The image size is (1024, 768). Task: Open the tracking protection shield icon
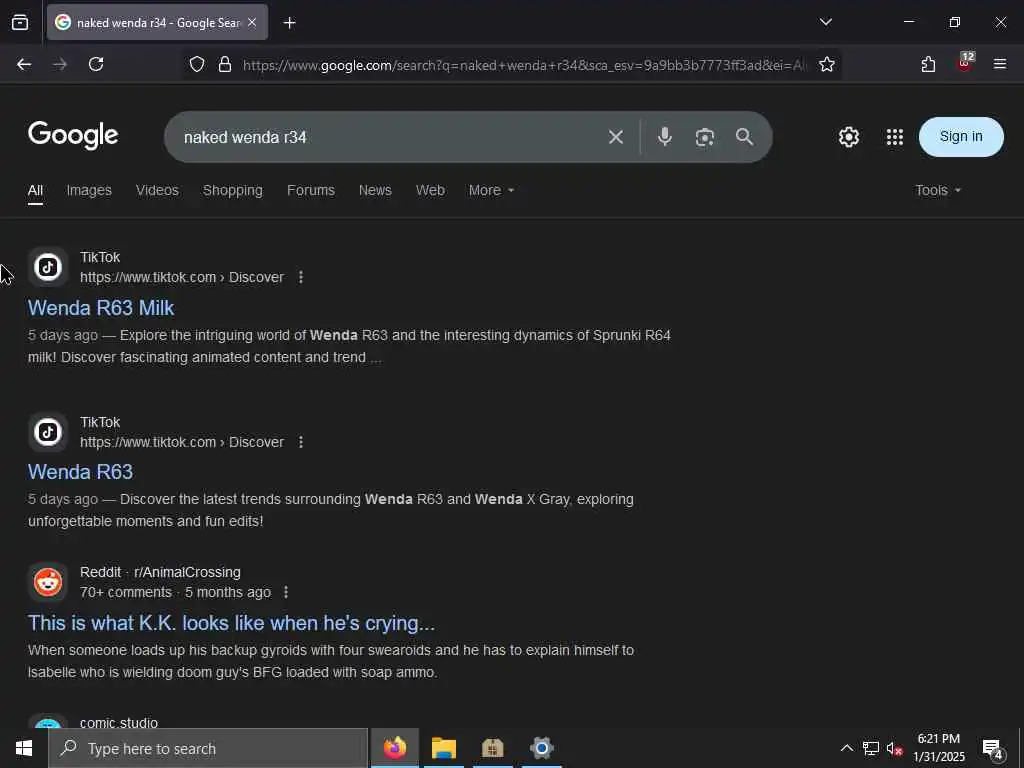point(197,64)
